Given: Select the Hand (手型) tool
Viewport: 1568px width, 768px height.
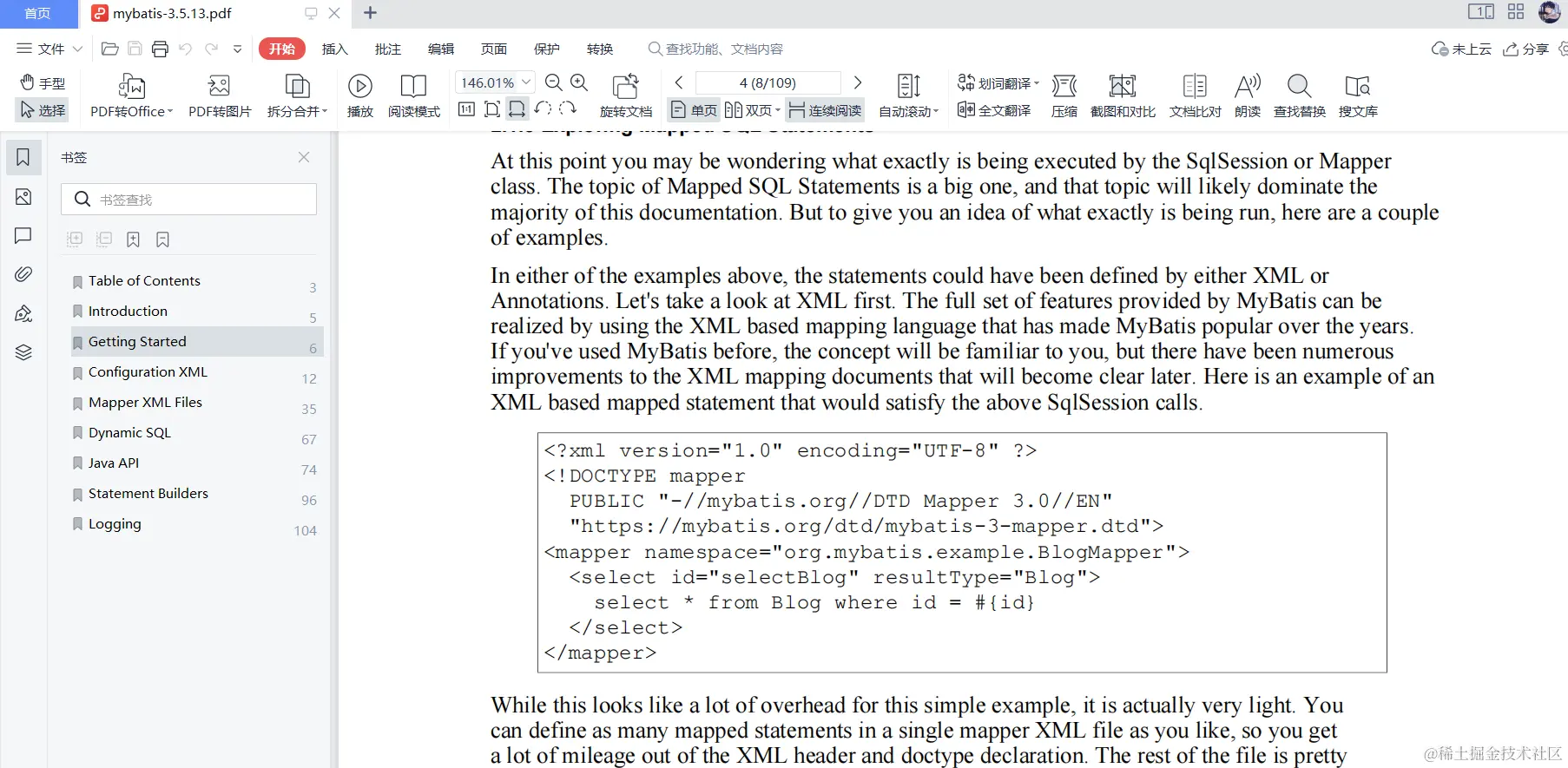Looking at the screenshot, I should coord(43,83).
